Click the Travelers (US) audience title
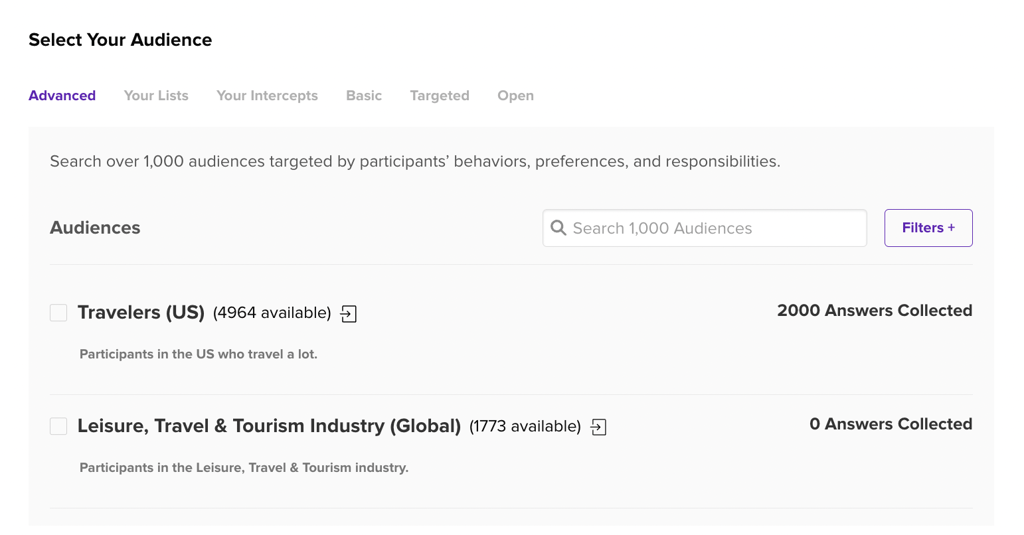Screen dimensions: 1024x535 click(x=141, y=312)
